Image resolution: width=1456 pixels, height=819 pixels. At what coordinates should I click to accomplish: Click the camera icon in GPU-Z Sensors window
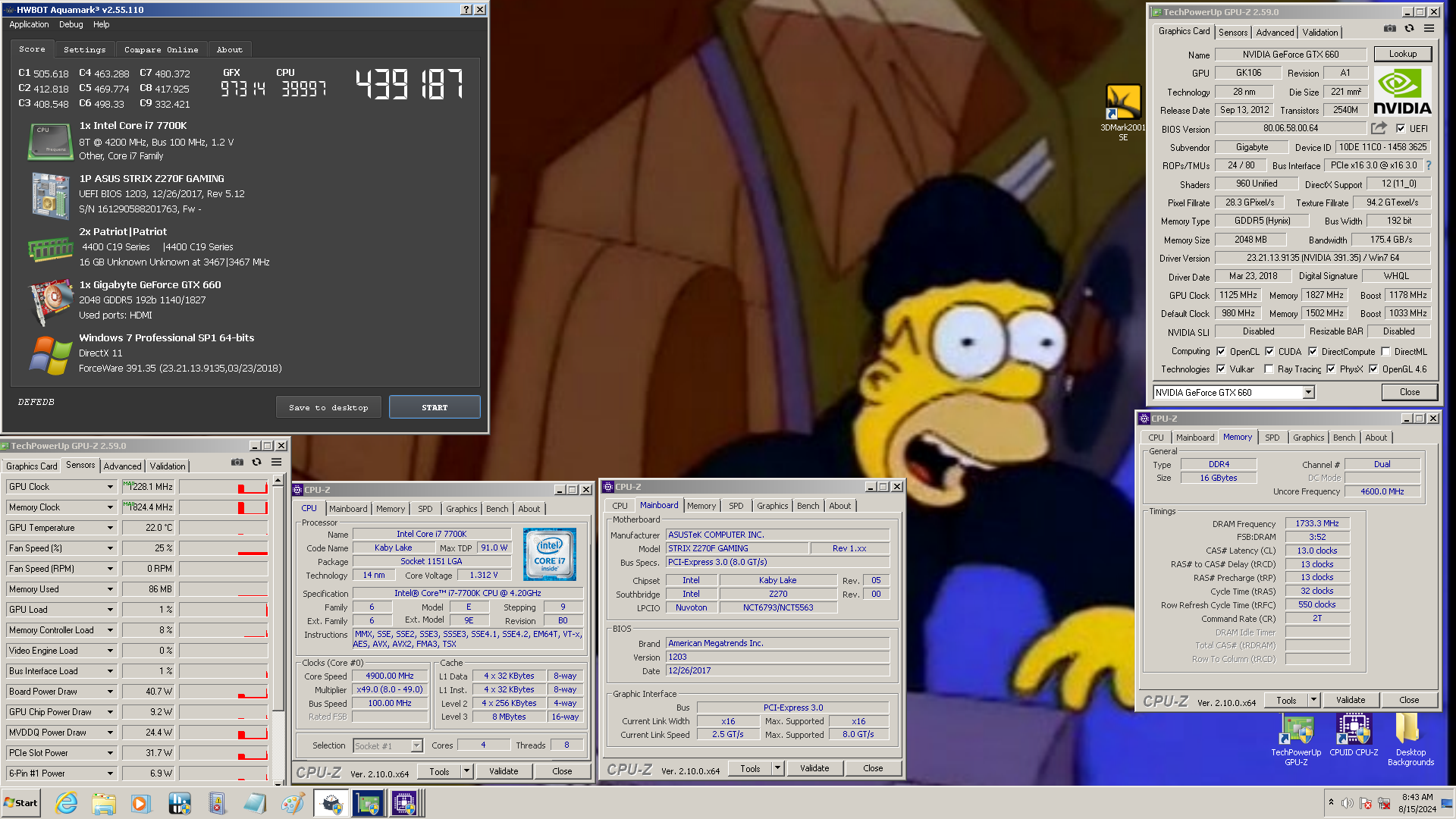[x=237, y=462]
